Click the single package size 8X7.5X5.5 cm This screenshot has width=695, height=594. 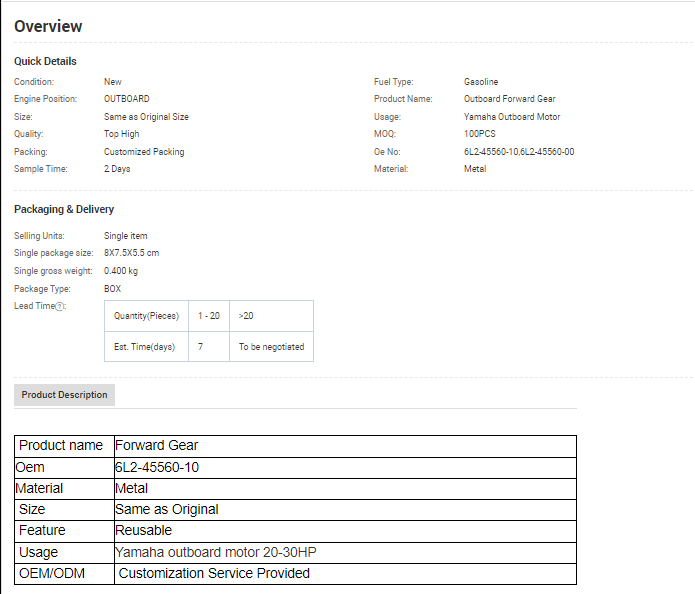[131, 253]
